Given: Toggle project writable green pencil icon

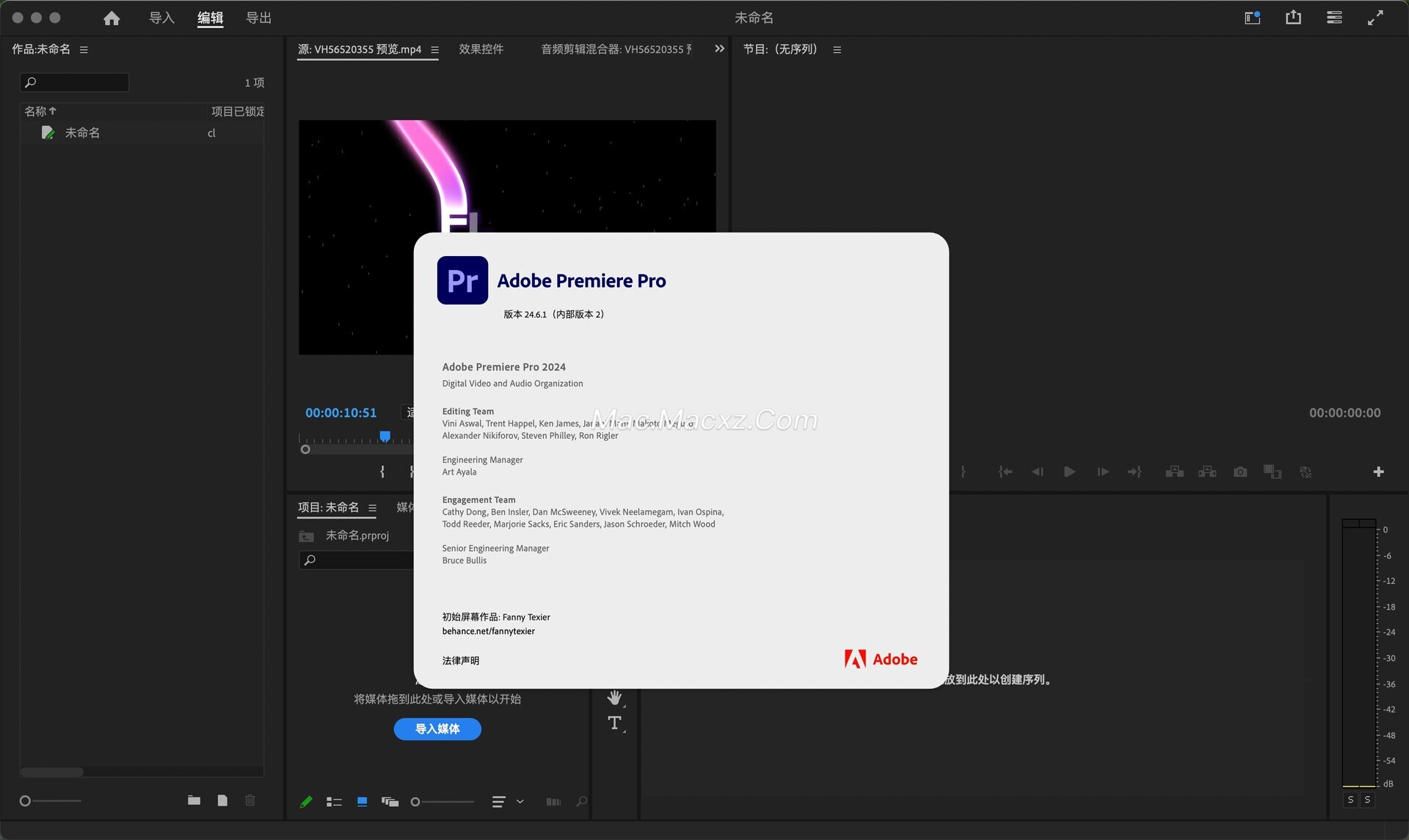Looking at the screenshot, I should pos(306,802).
